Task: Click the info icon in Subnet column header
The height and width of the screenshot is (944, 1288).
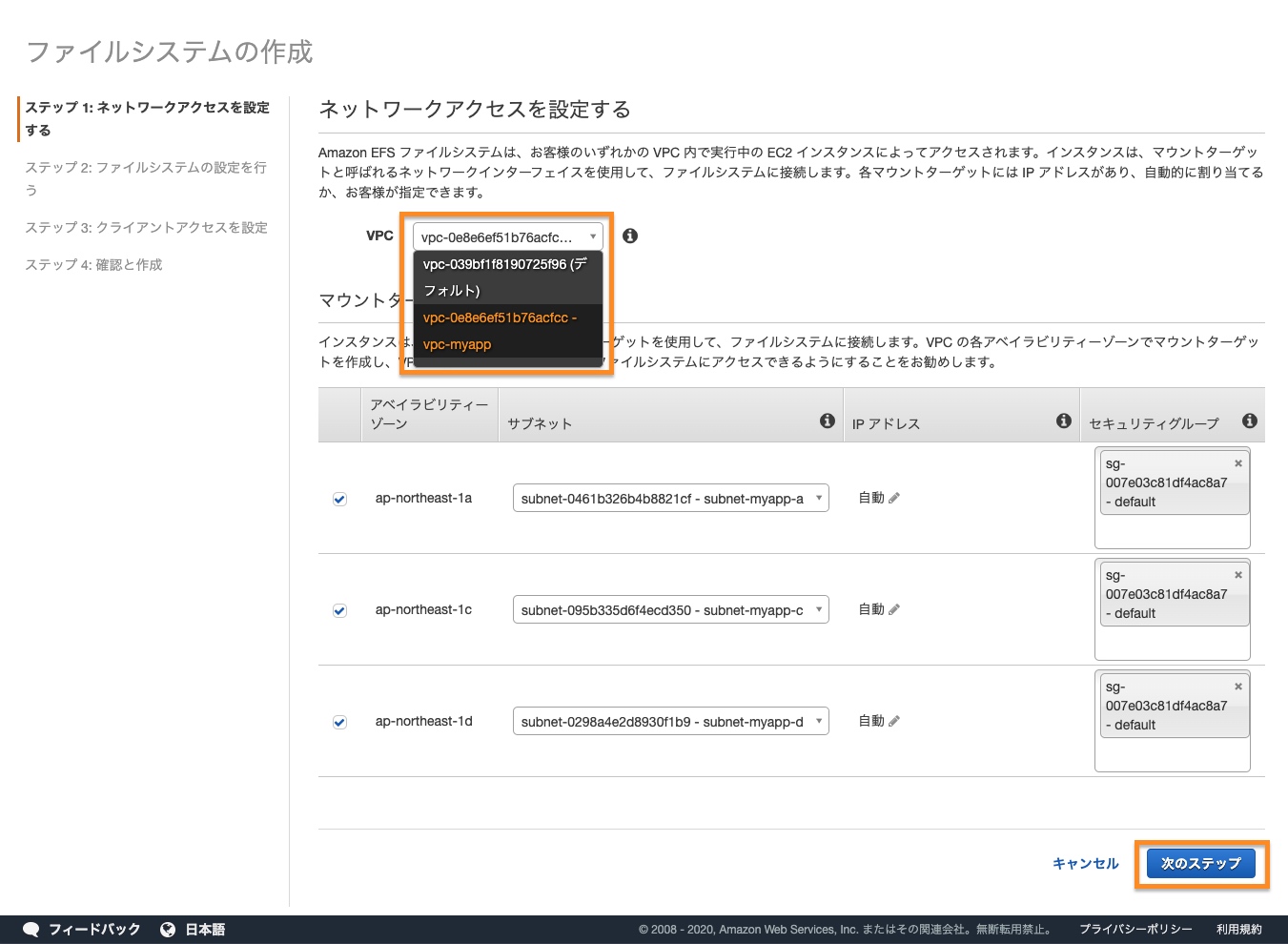Action: coord(828,421)
